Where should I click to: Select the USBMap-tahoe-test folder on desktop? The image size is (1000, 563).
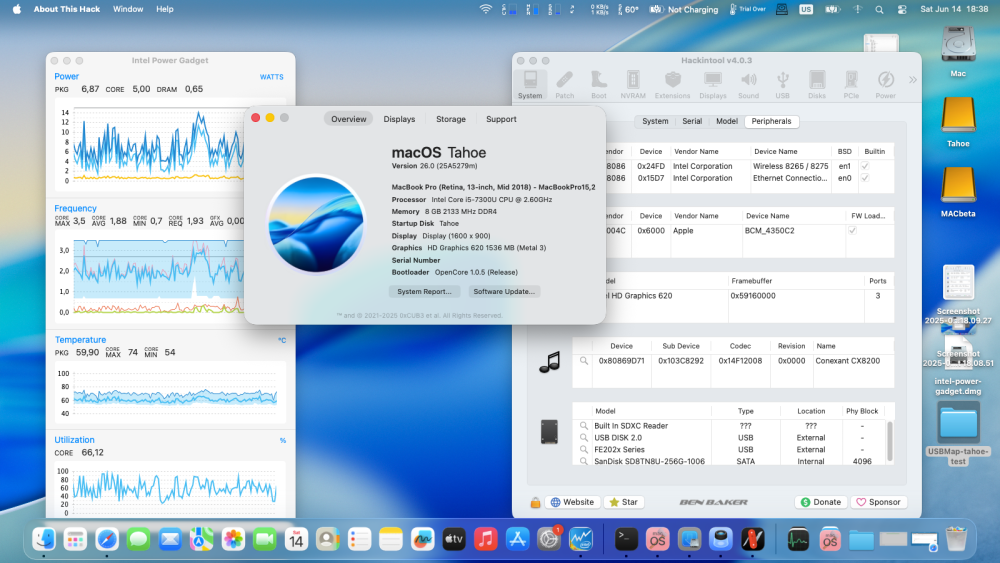[x=958, y=434]
